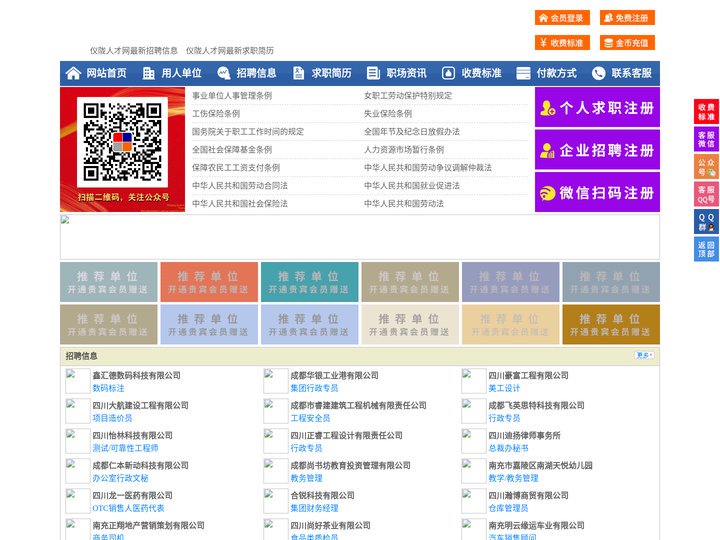Open company 鑫汇德数码科技有限公司
The image size is (720, 540).
click(x=136, y=375)
